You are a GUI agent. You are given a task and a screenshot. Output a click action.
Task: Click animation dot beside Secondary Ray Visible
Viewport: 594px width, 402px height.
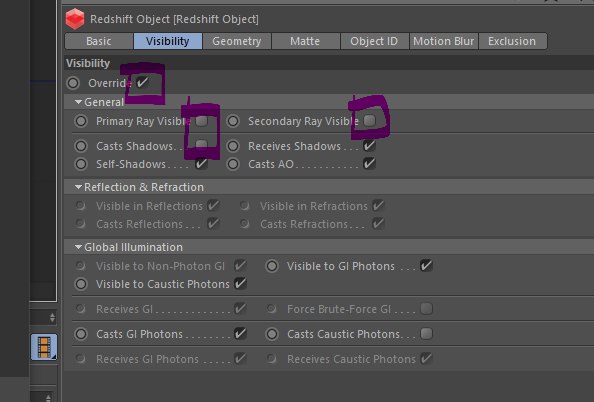pyautogui.click(x=233, y=121)
